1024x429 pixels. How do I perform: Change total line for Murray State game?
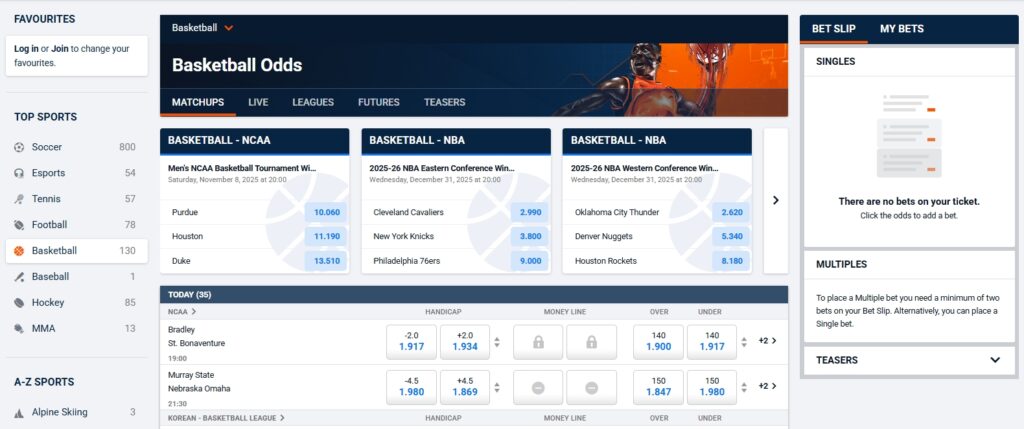click(x=743, y=388)
